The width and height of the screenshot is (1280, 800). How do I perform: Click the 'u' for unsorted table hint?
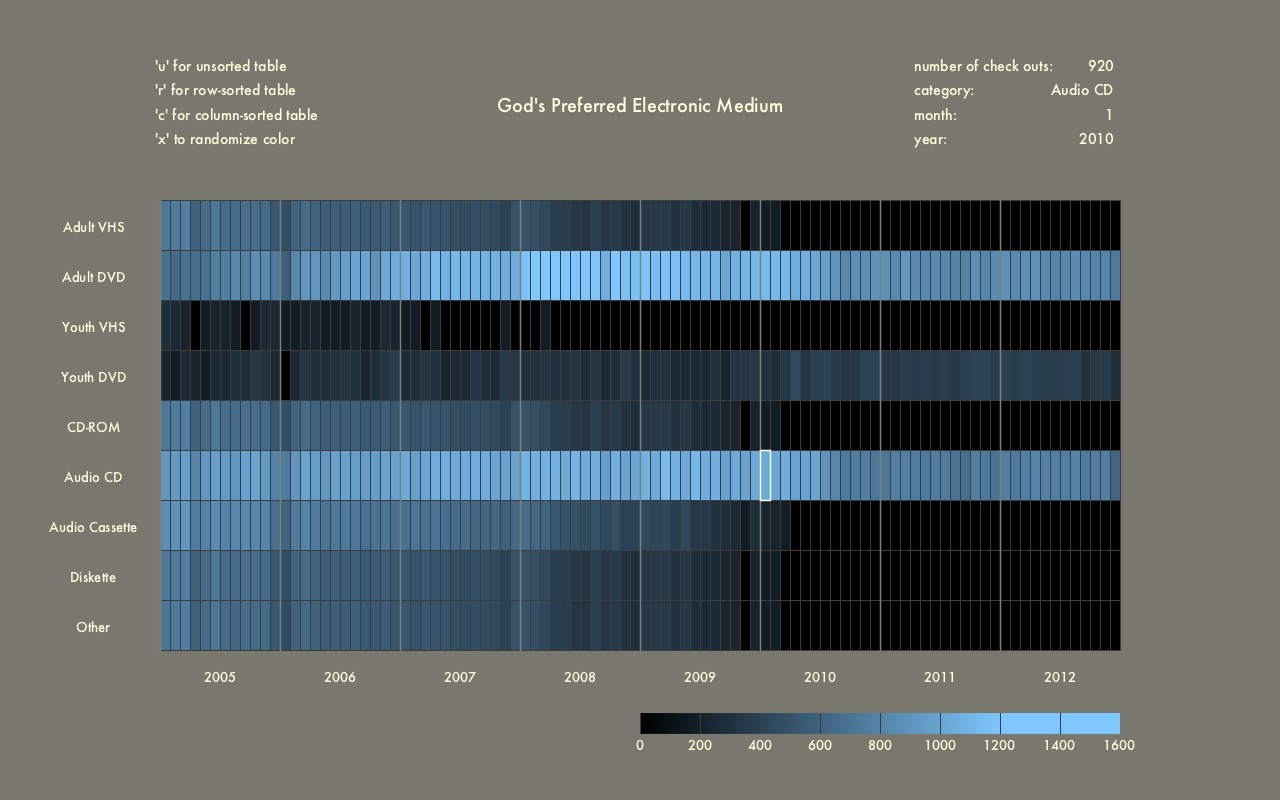[x=220, y=66]
